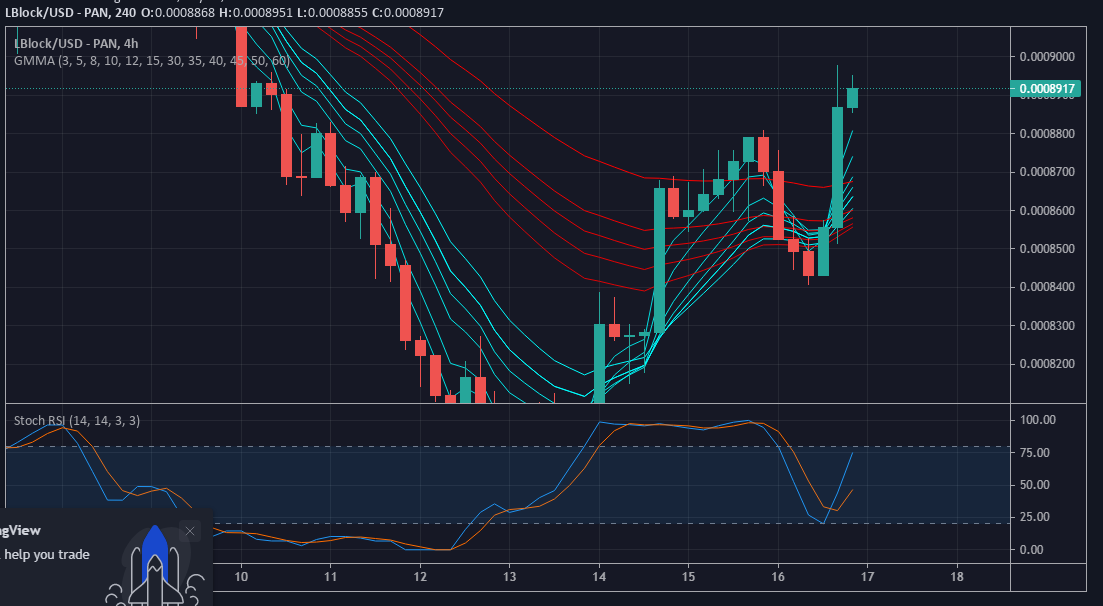Viewport: 1103px width, 606px height.
Task: Click Stoch RSI scale value 25.00
Action: click(x=1035, y=517)
